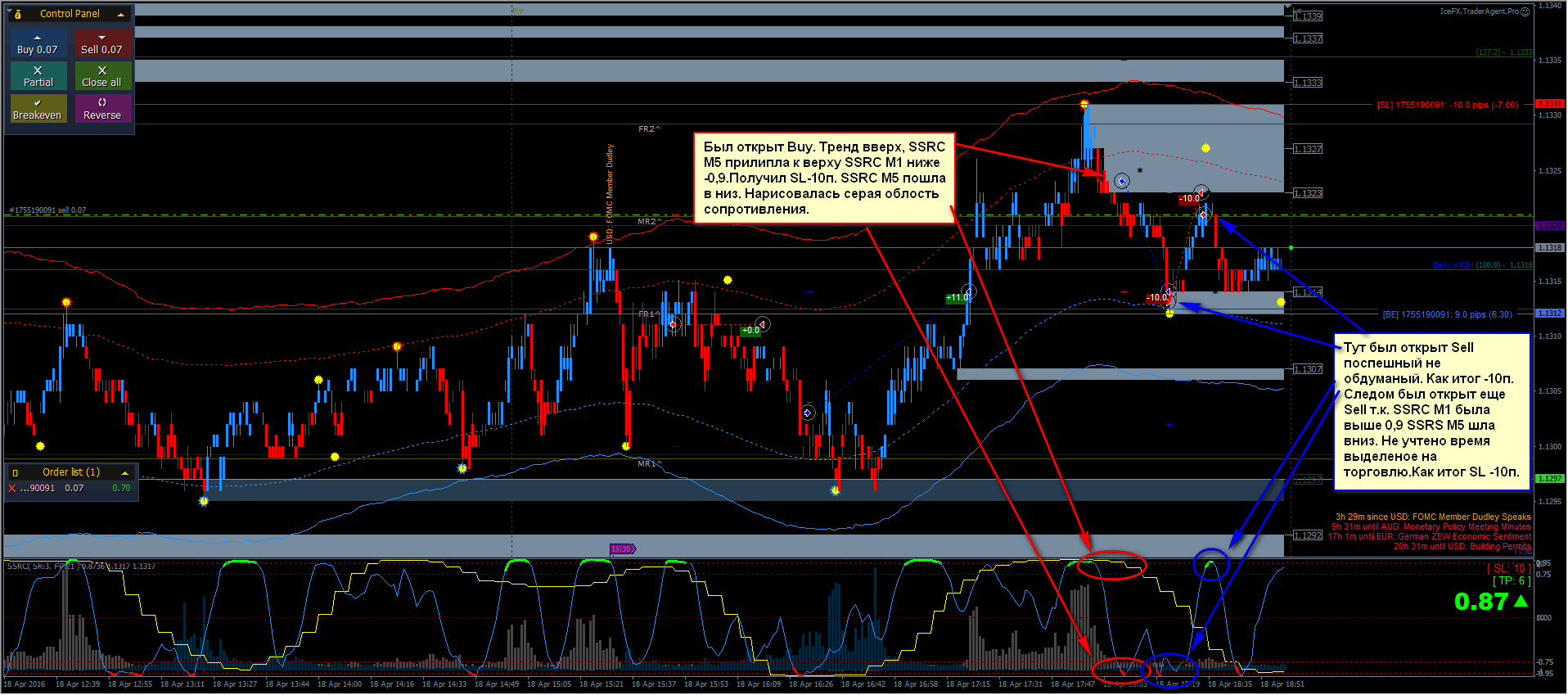The width and height of the screenshot is (1568, 695).
Task: Click the Daily HIGH (100.0) level label
Action: 1482,265
